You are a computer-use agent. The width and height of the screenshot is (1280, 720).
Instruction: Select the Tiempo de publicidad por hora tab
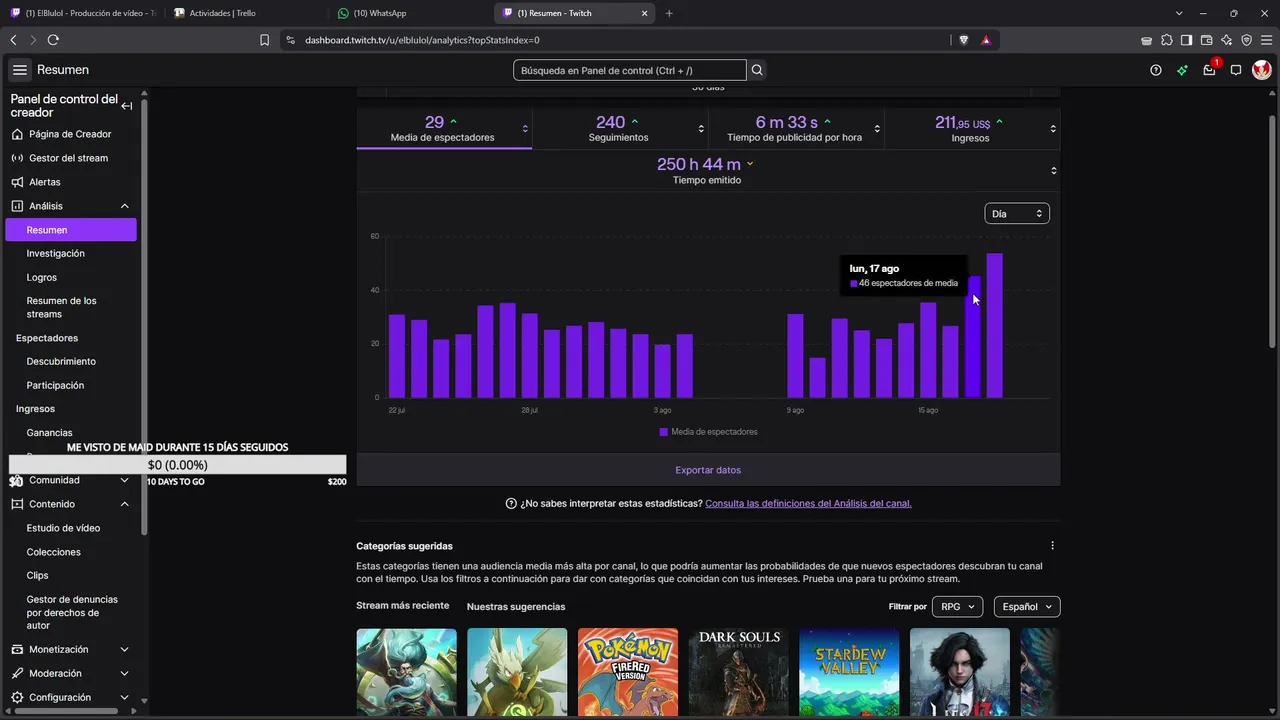click(x=796, y=129)
